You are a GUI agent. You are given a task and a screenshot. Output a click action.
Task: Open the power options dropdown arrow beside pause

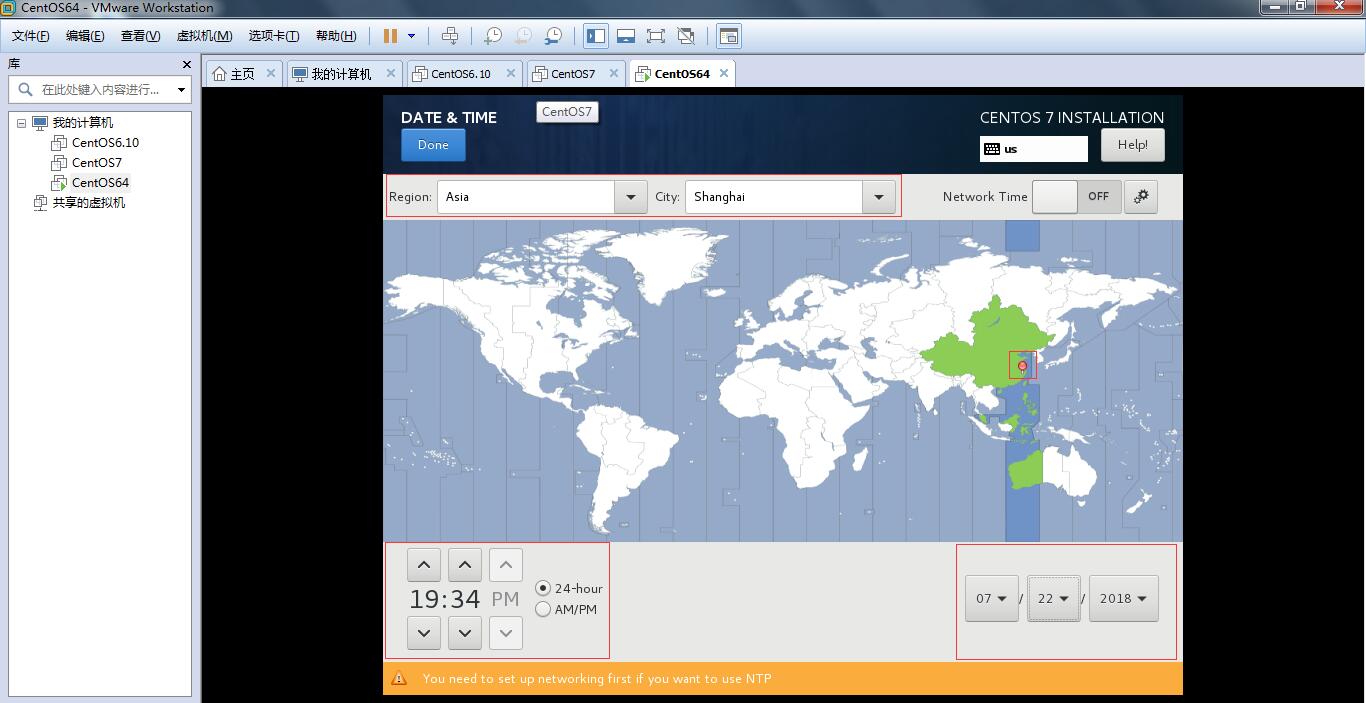pyautogui.click(x=411, y=36)
